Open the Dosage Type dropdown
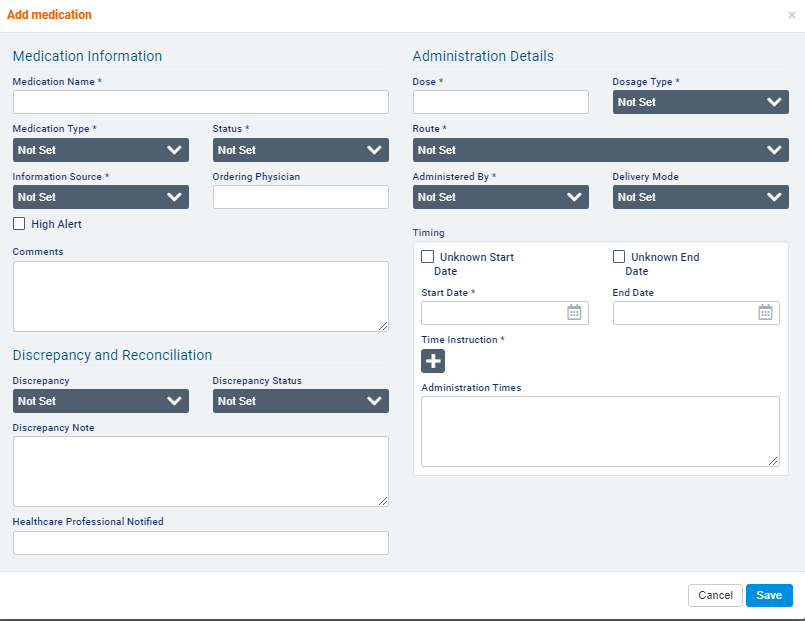The width and height of the screenshot is (805, 621). coord(700,102)
